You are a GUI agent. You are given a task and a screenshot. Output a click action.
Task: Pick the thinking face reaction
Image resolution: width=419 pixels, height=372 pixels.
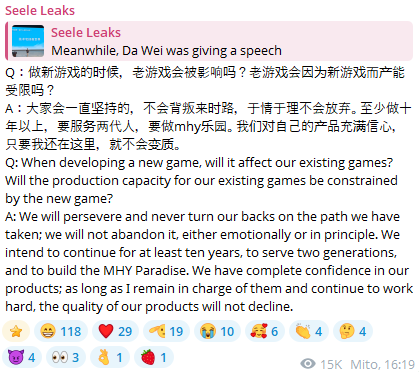pyautogui.click(x=353, y=331)
